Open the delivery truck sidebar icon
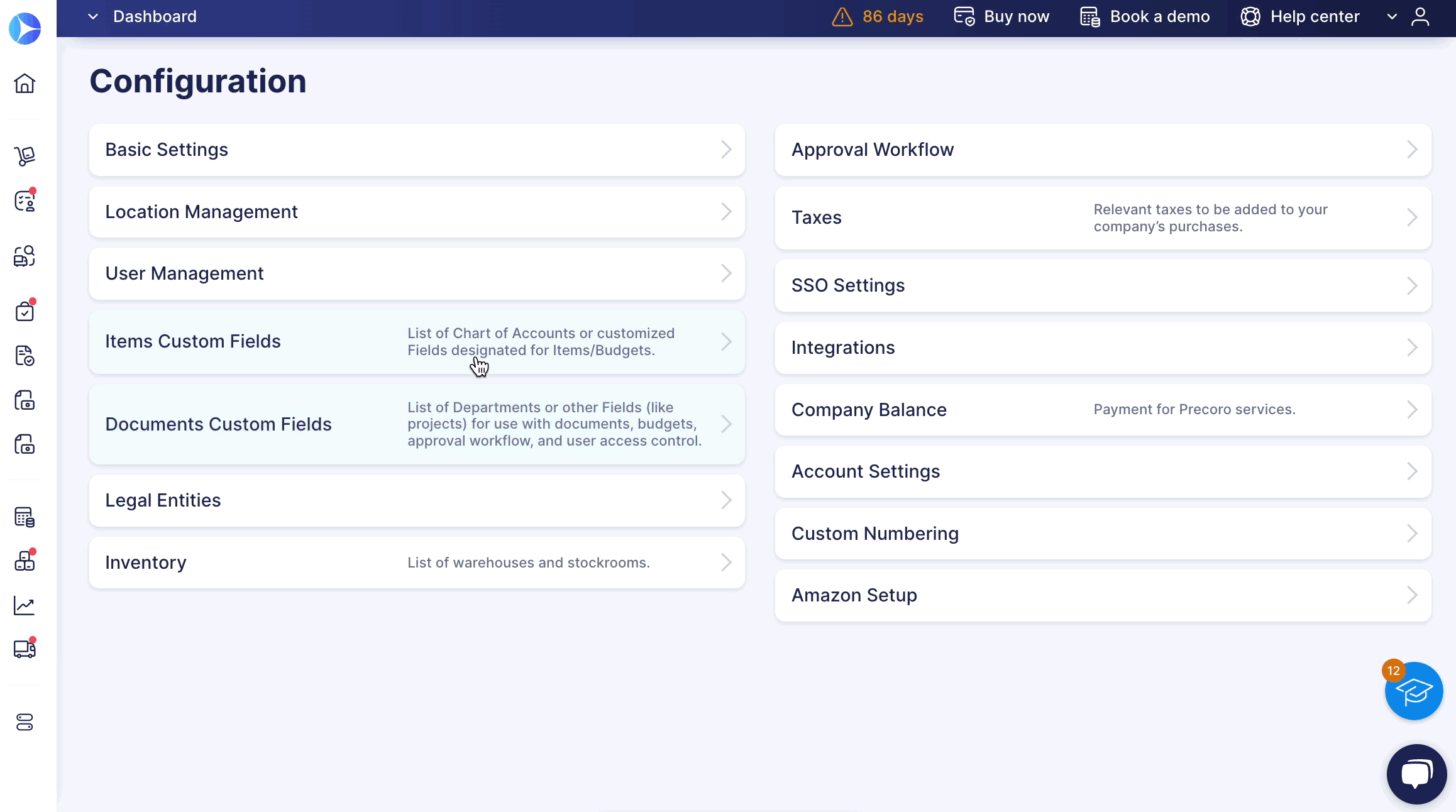The width and height of the screenshot is (1456, 812). pyautogui.click(x=25, y=649)
